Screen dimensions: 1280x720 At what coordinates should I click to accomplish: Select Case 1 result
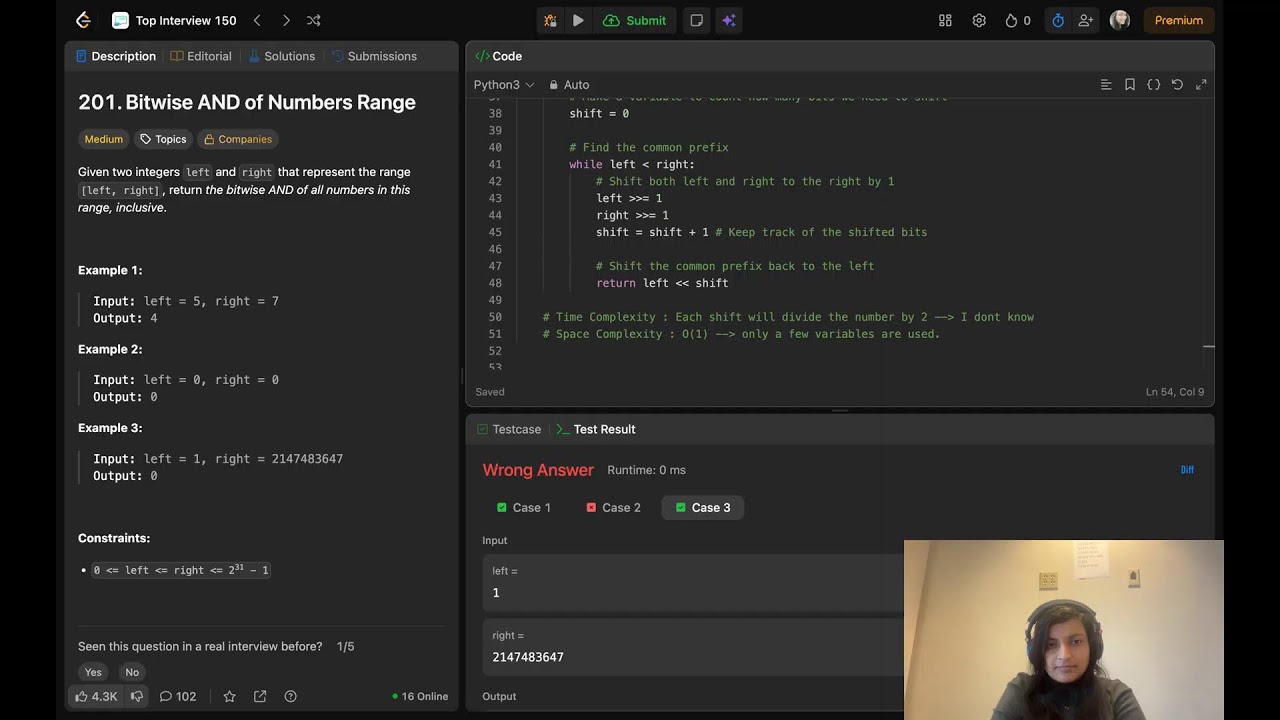[524, 508]
